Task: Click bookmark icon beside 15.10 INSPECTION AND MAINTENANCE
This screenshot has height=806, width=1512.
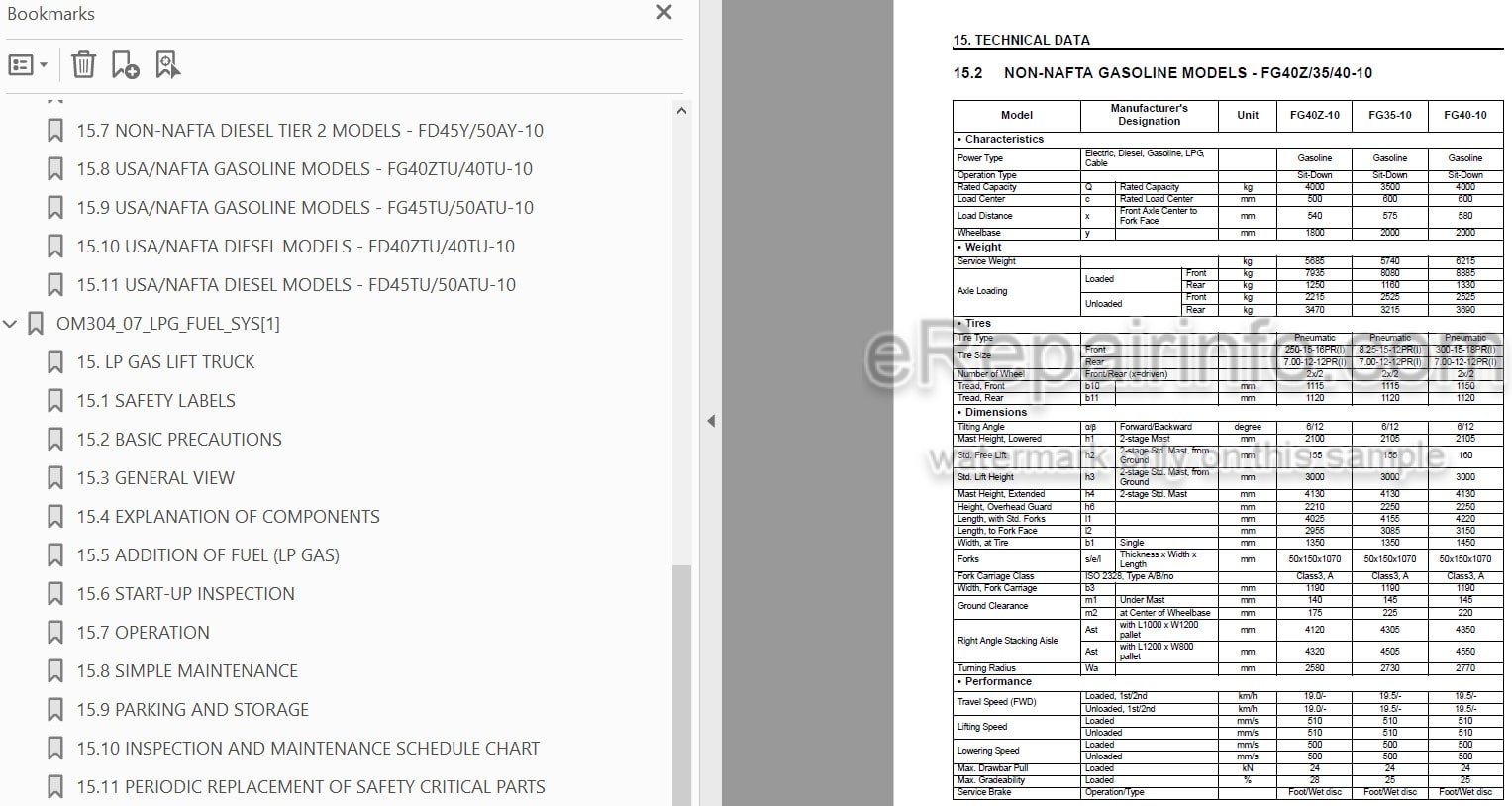Action: (x=55, y=749)
